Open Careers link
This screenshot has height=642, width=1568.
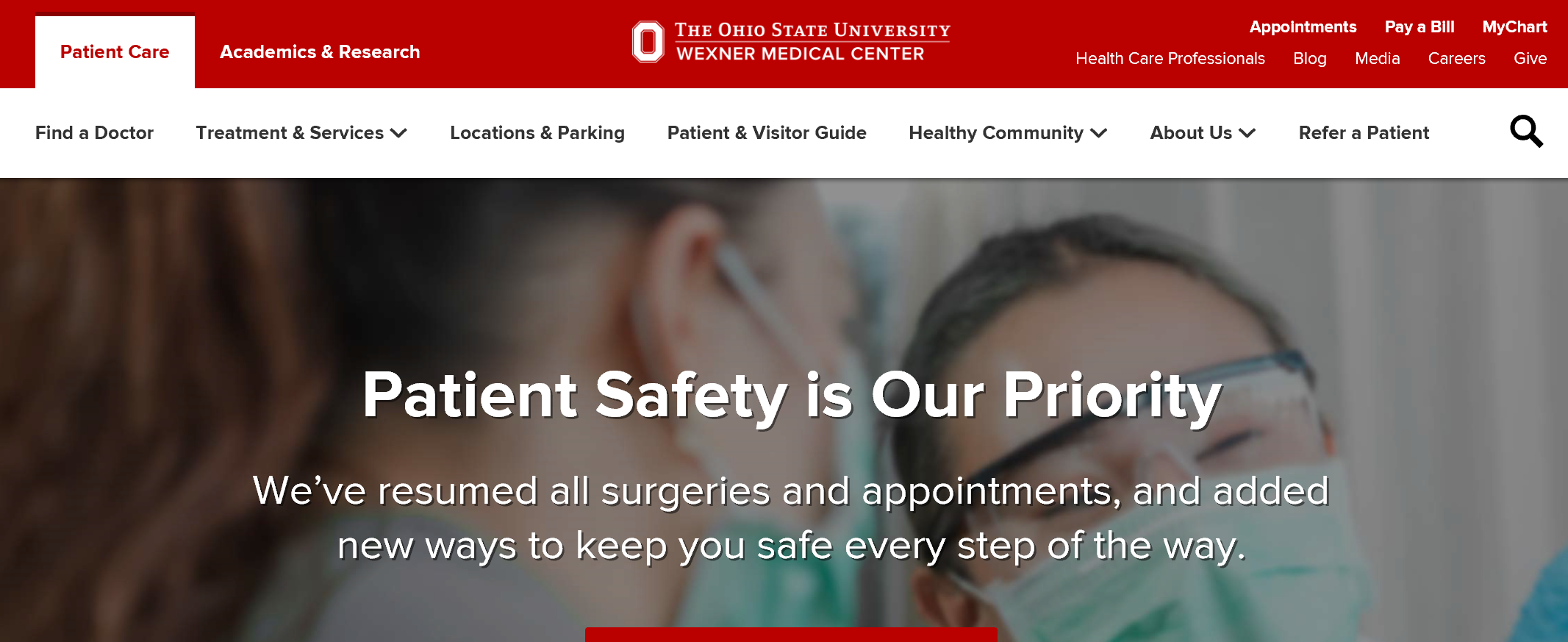1456,59
